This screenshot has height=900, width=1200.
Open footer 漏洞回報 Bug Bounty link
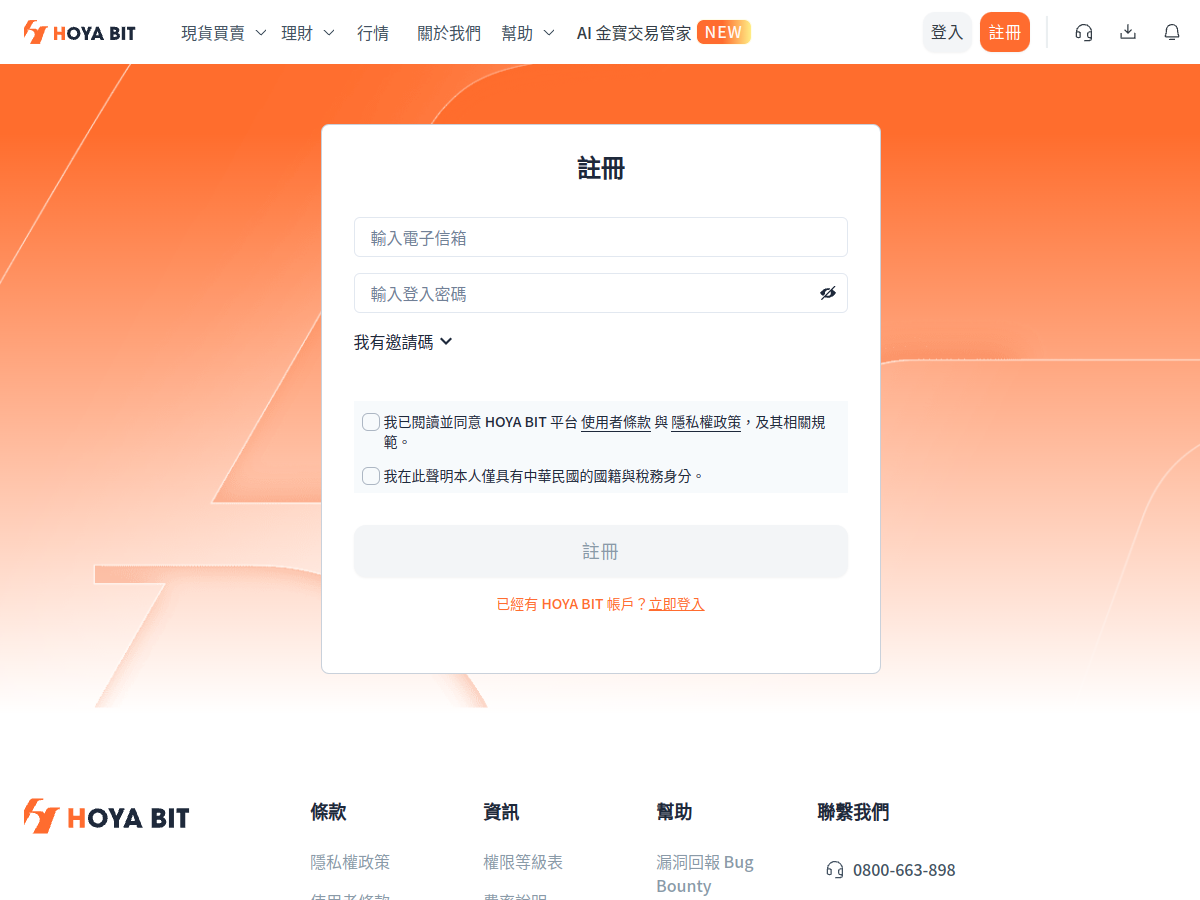pos(705,874)
